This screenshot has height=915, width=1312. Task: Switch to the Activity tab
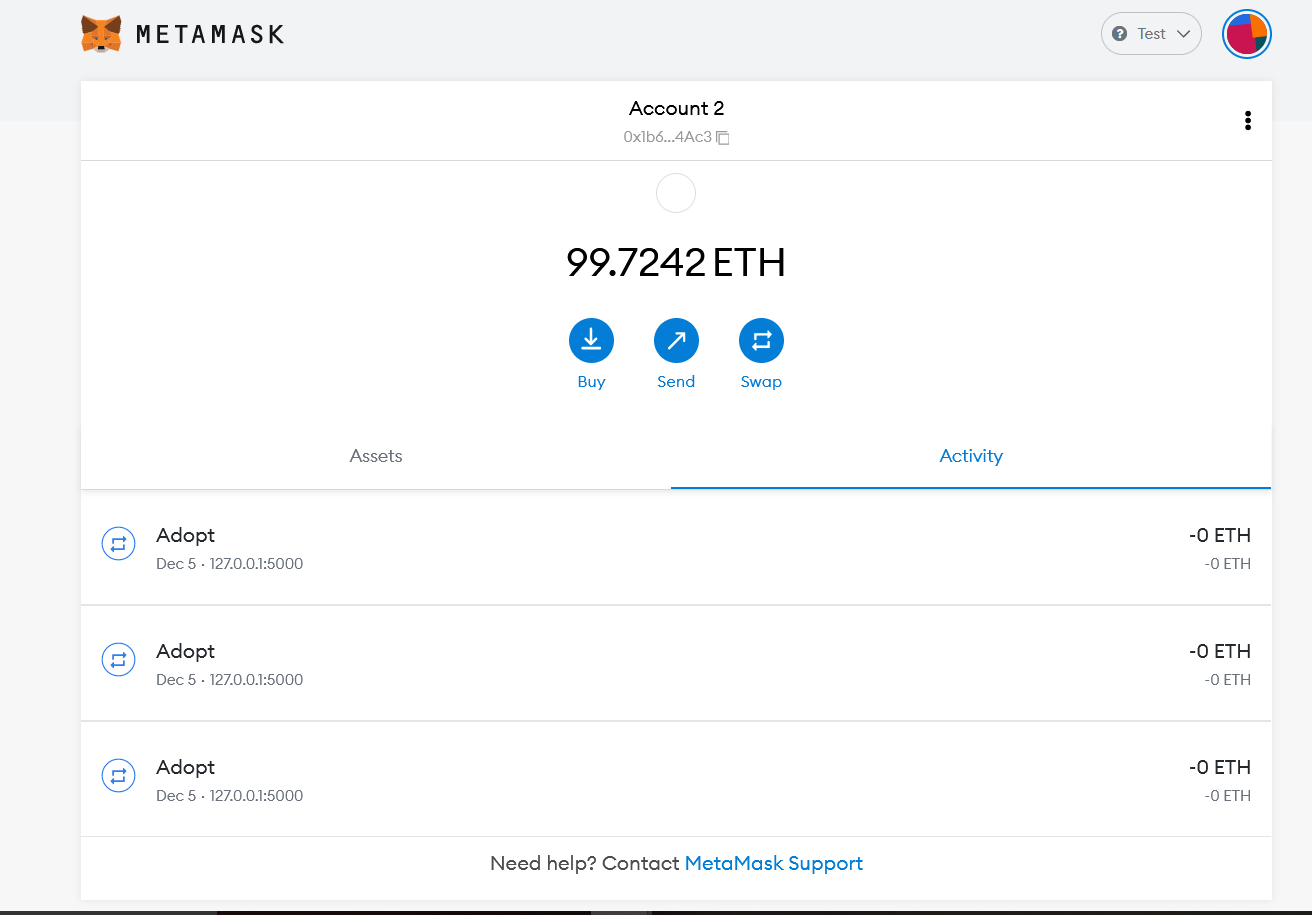tap(971, 456)
